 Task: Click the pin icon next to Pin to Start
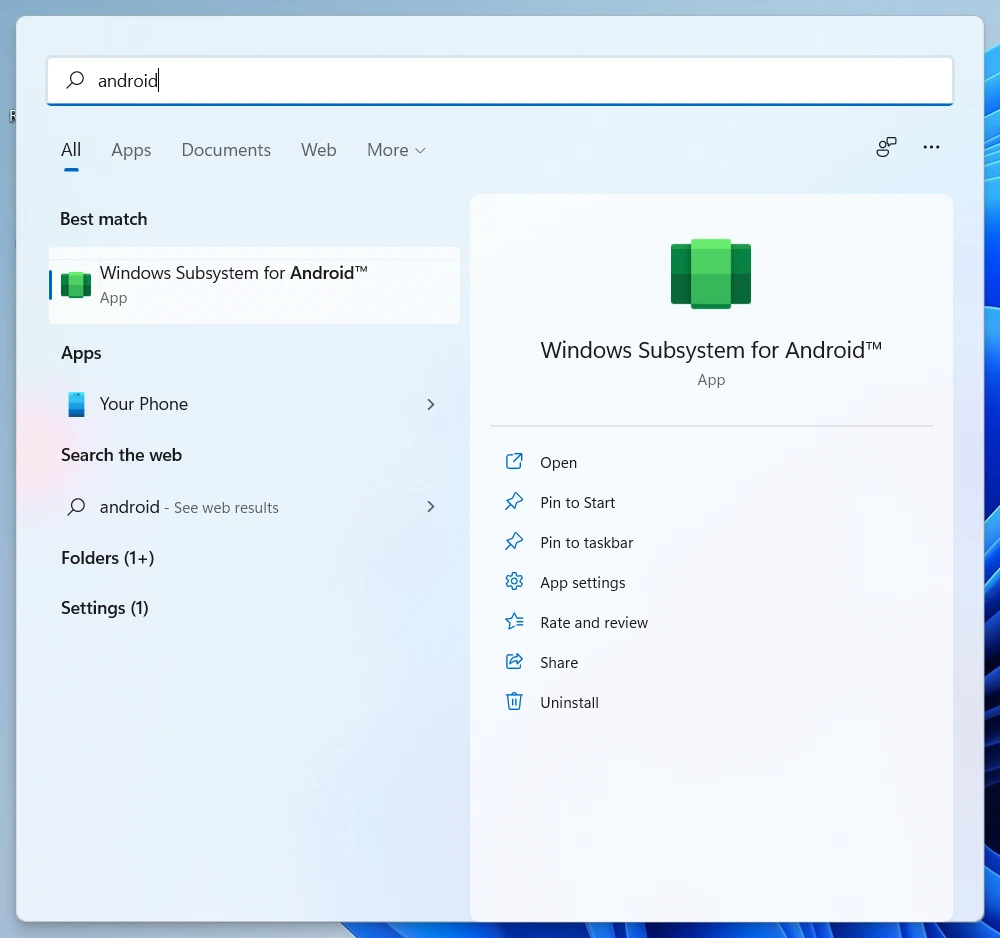tap(514, 502)
